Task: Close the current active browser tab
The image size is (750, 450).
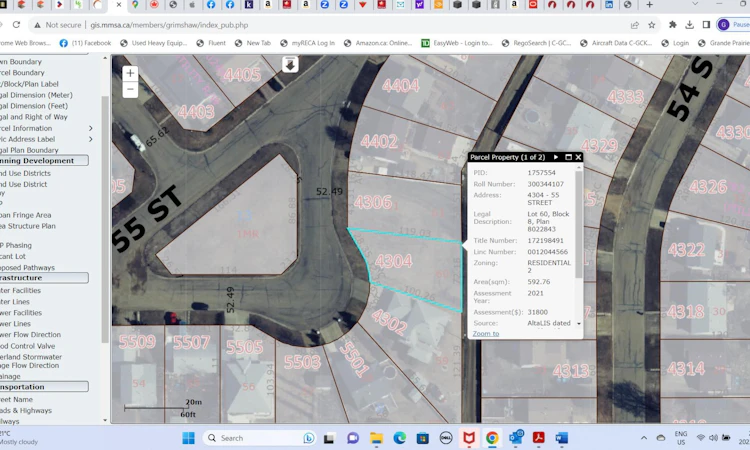Action: coord(119,5)
